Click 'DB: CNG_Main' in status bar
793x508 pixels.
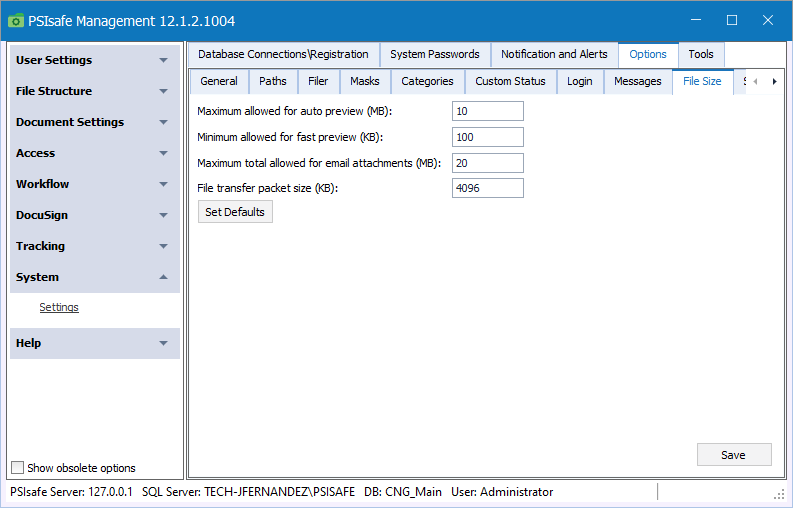[x=403, y=492]
